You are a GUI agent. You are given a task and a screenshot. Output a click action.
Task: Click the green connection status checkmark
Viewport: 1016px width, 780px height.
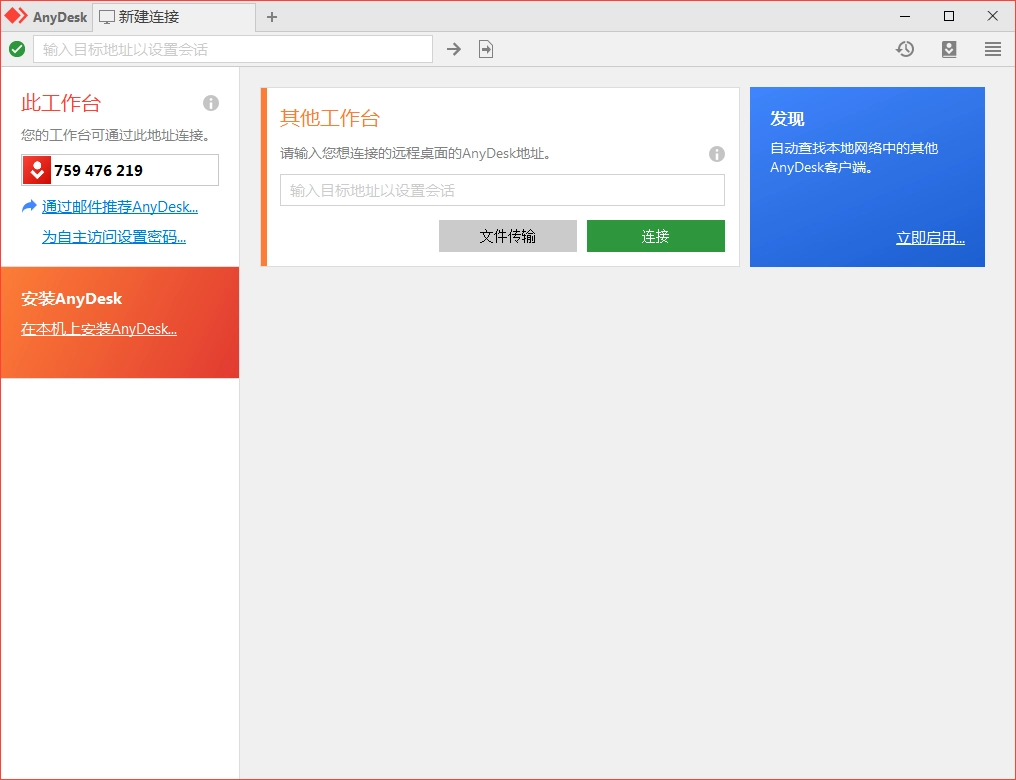(17, 48)
